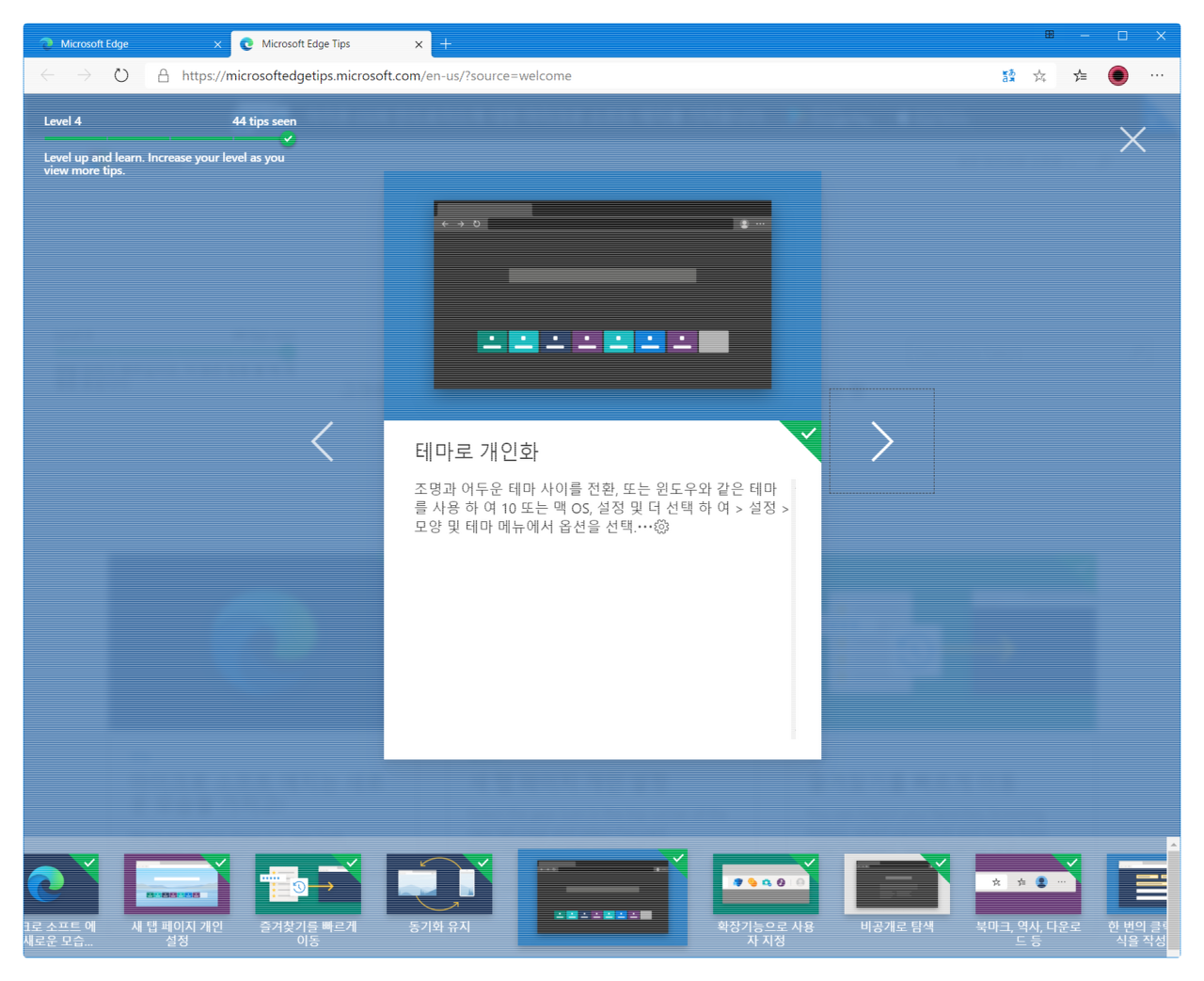Show the previous tip with left arrow

coord(323,441)
